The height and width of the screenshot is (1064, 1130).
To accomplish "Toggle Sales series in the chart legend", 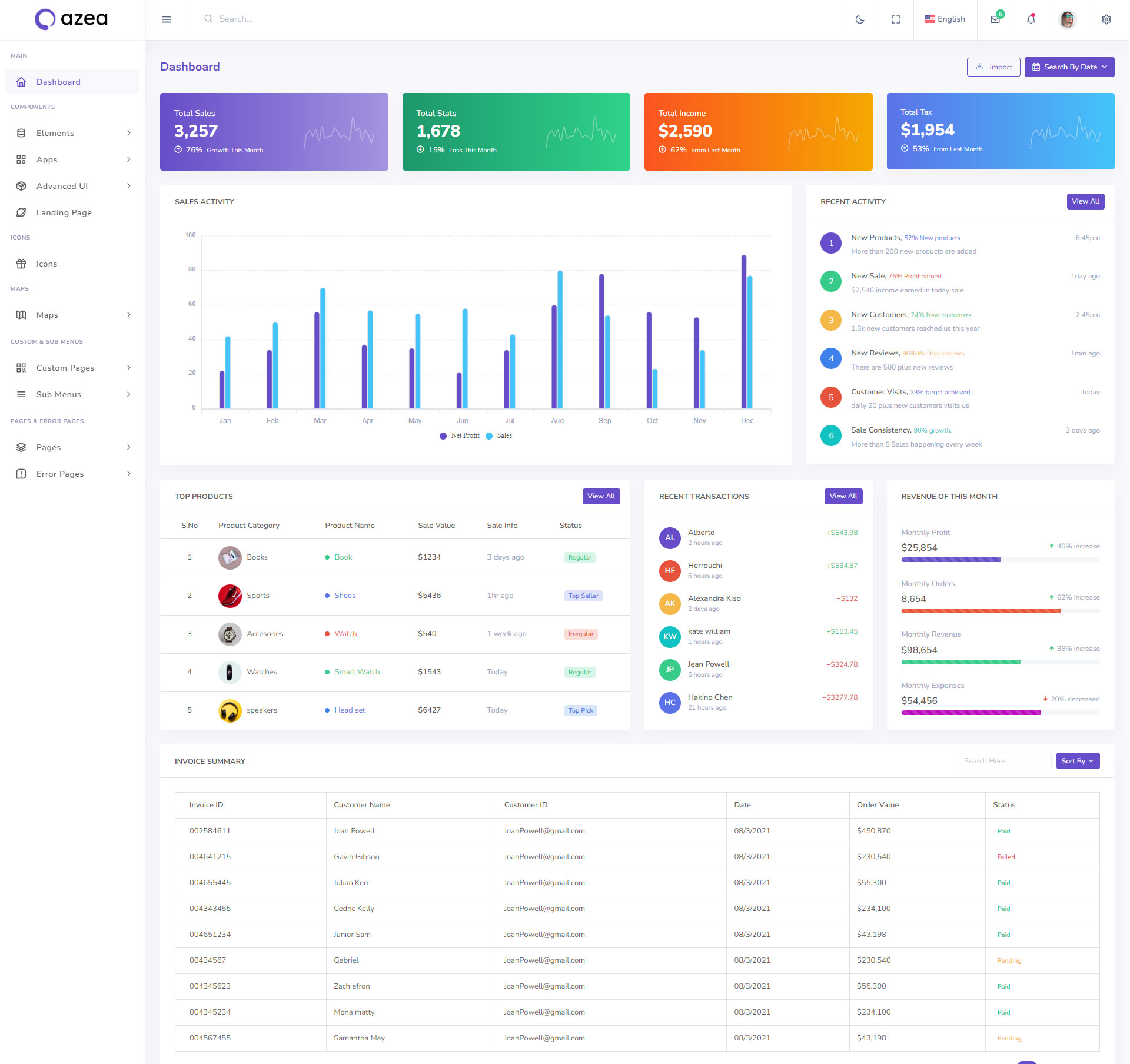I will click(x=499, y=435).
